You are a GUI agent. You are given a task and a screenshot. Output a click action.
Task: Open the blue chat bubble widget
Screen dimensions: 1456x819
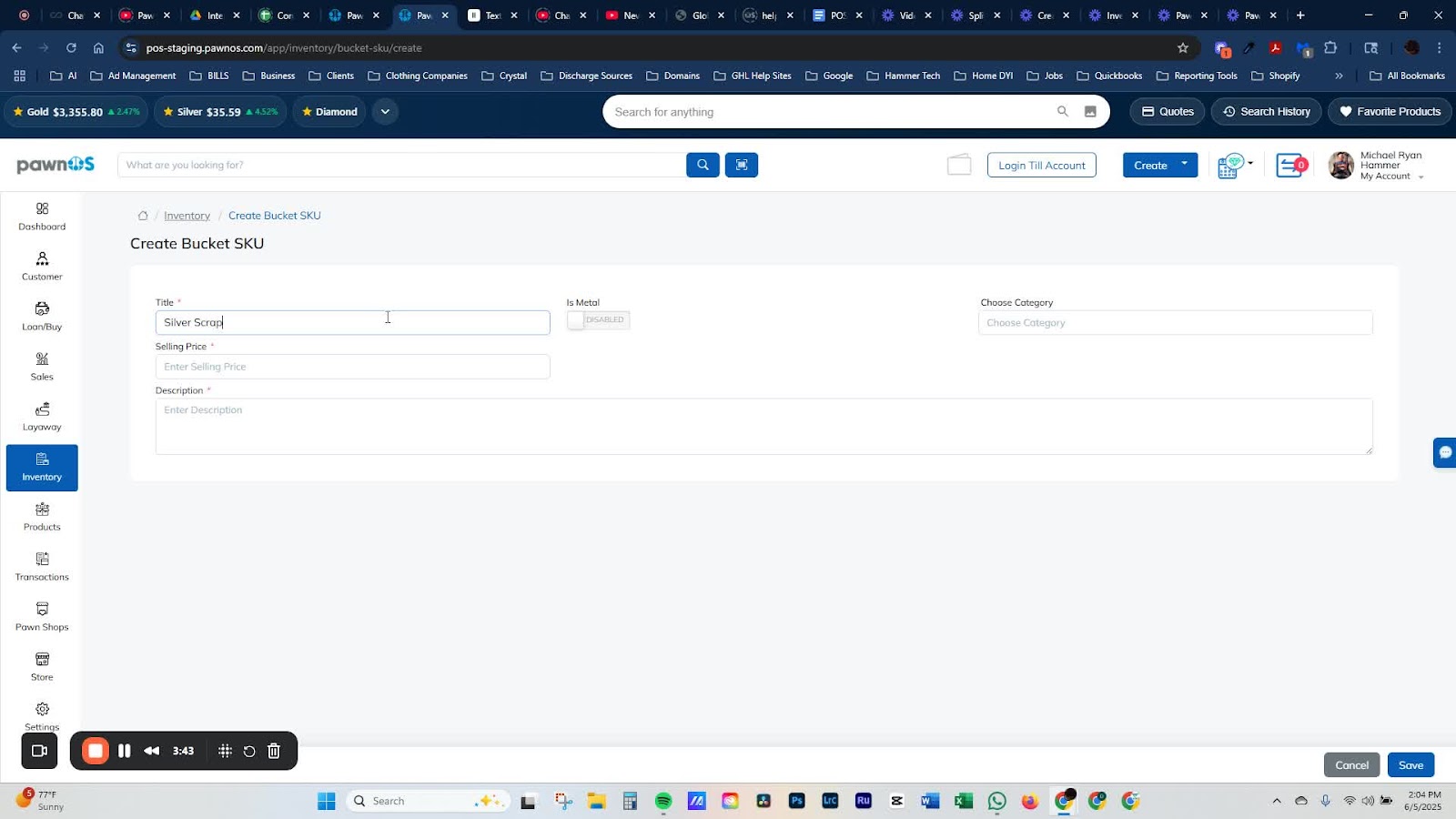pyautogui.click(x=1445, y=452)
